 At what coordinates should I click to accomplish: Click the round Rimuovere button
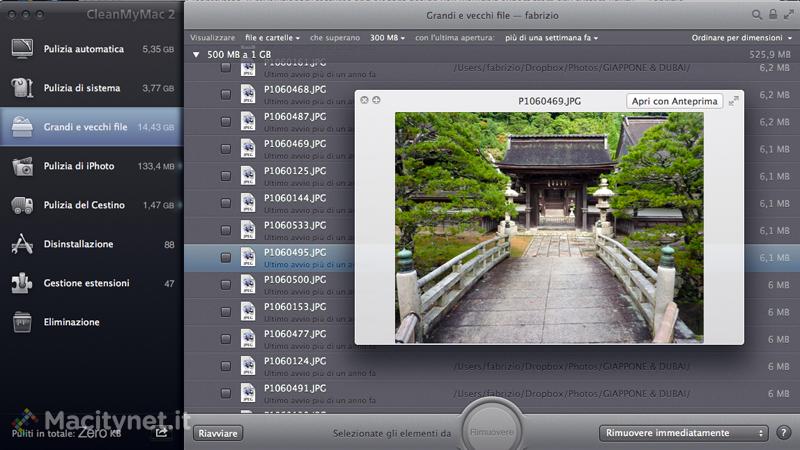491,431
